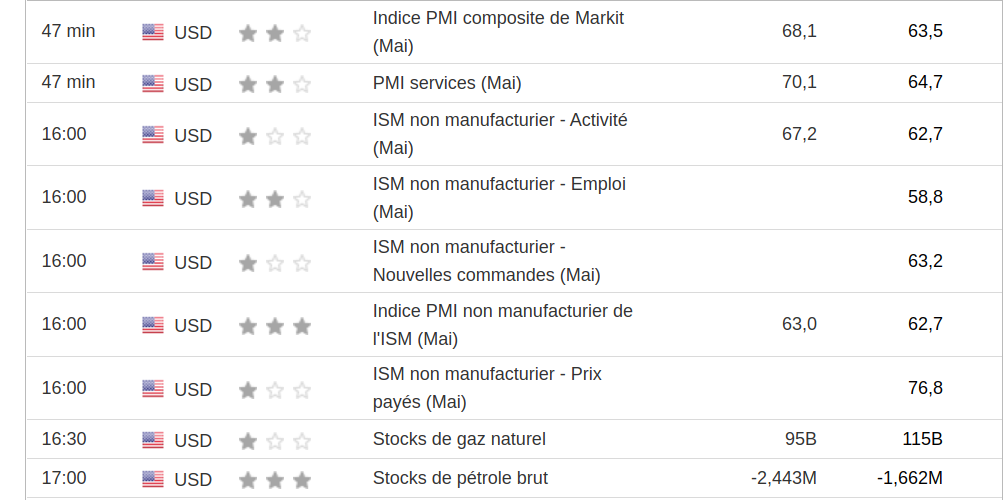Click the 76,8 value for ISM Prix payés
Viewport: 1006px width, 500px height.
tap(925, 388)
